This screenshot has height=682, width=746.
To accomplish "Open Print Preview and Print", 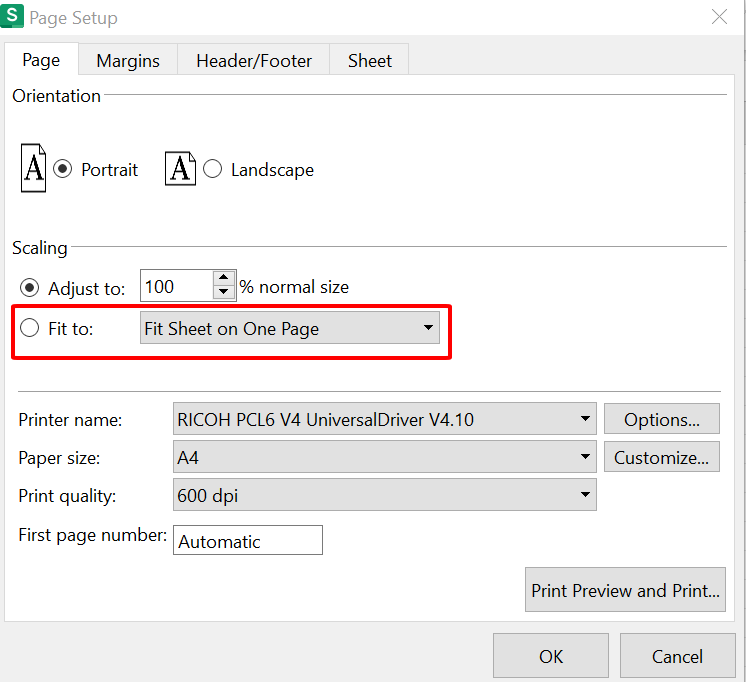I will point(625,591).
